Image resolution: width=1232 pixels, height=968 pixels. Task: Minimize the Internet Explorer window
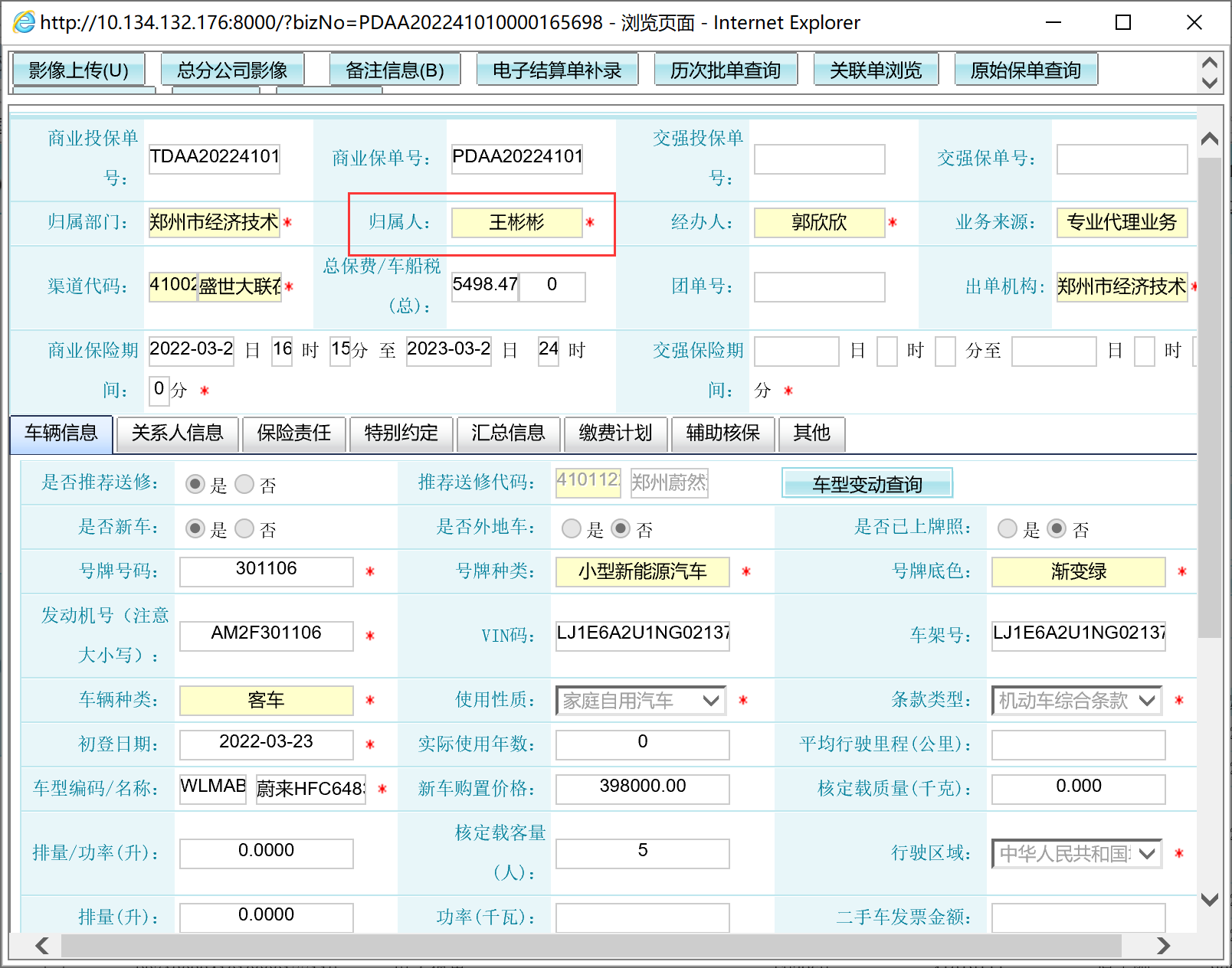pos(1053,22)
